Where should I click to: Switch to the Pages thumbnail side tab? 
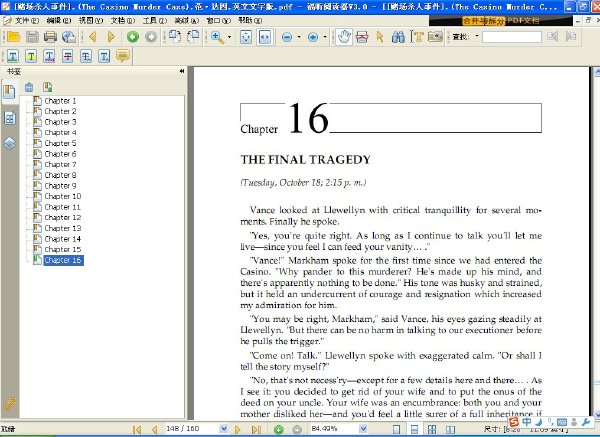pos(10,119)
